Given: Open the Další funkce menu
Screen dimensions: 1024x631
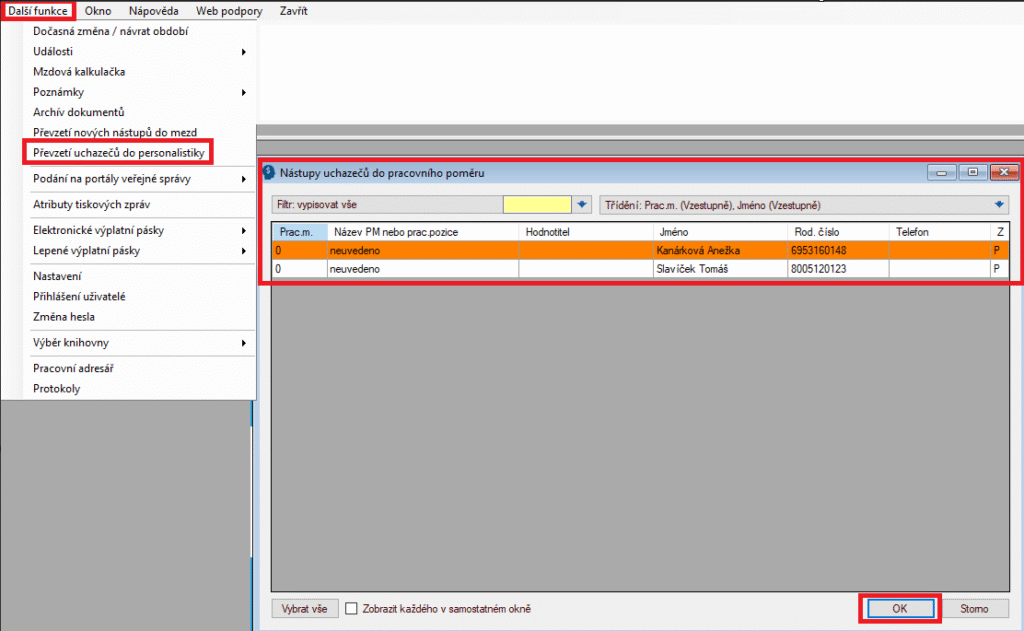Looking at the screenshot, I should pyautogui.click(x=38, y=11).
